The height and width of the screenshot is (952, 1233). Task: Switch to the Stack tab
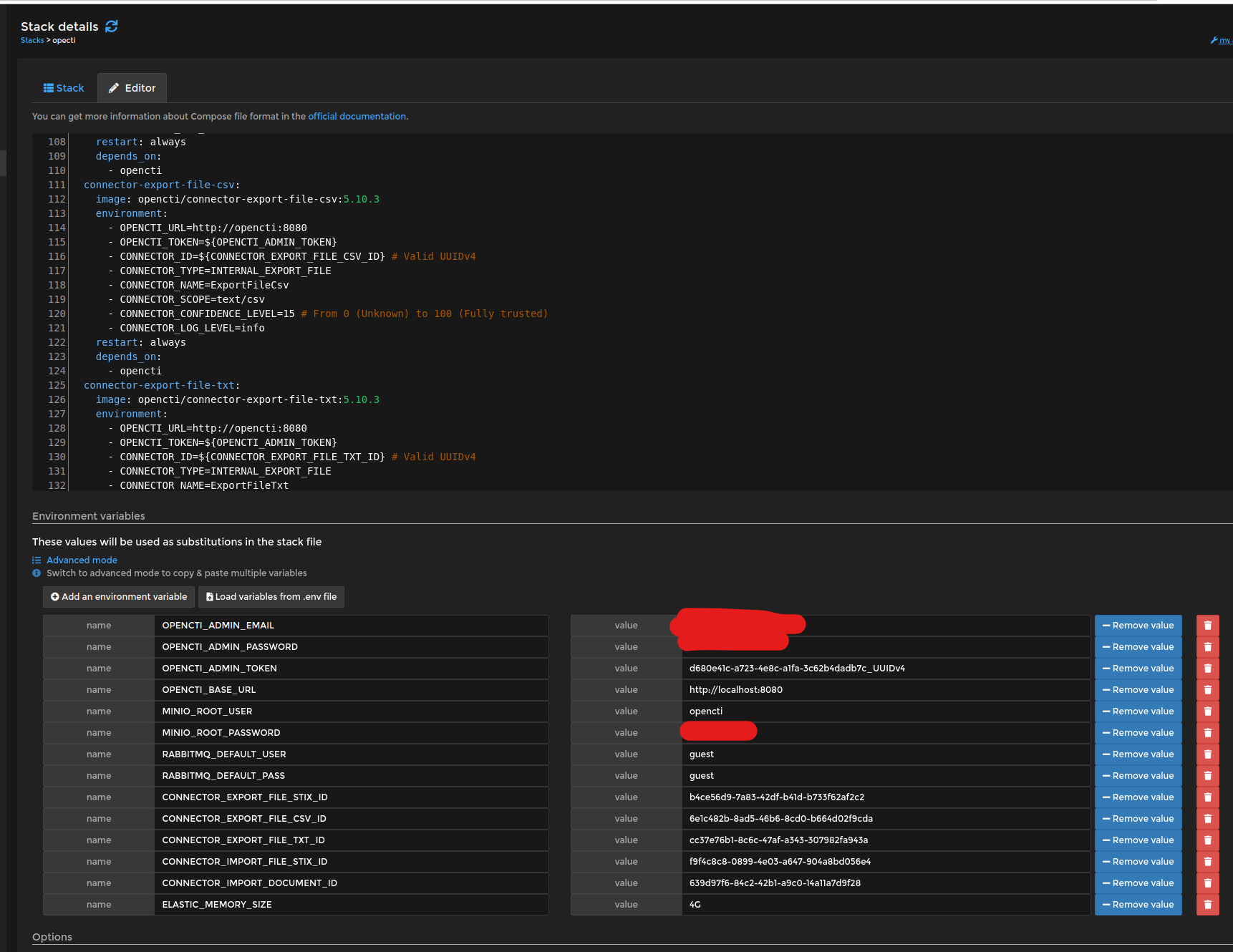pos(63,87)
